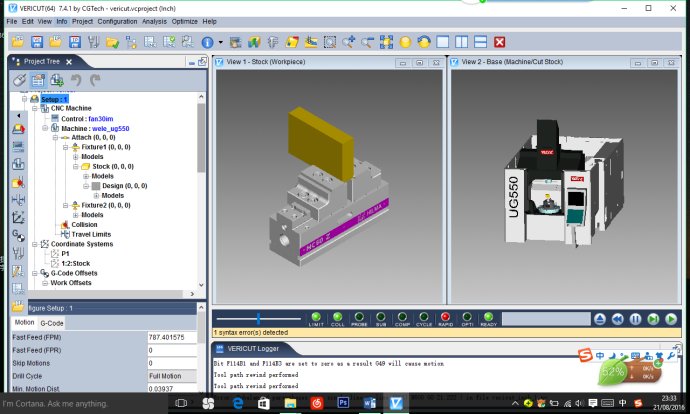Open File Explorer from the taskbar

[290, 403]
